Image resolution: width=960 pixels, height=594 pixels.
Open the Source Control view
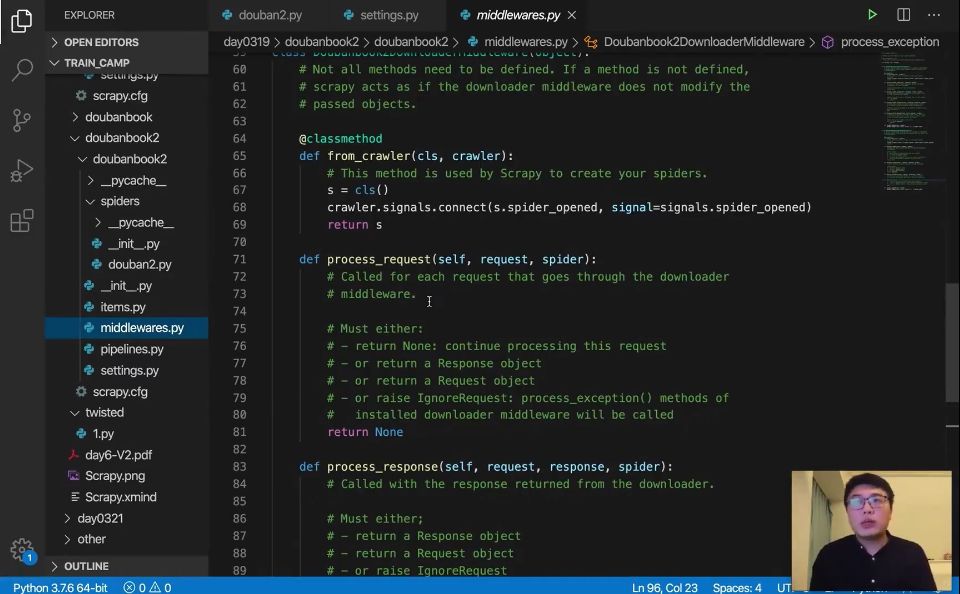point(22,120)
